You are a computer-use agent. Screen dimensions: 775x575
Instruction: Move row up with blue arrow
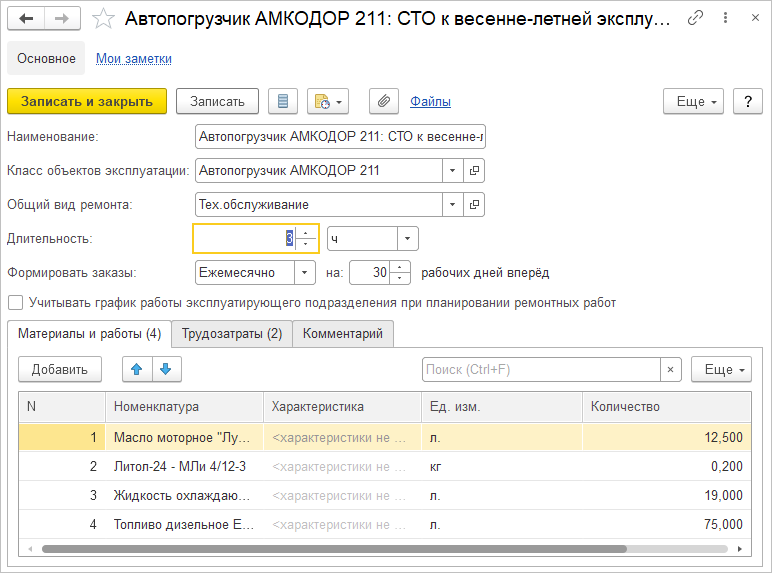click(x=137, y=369)
